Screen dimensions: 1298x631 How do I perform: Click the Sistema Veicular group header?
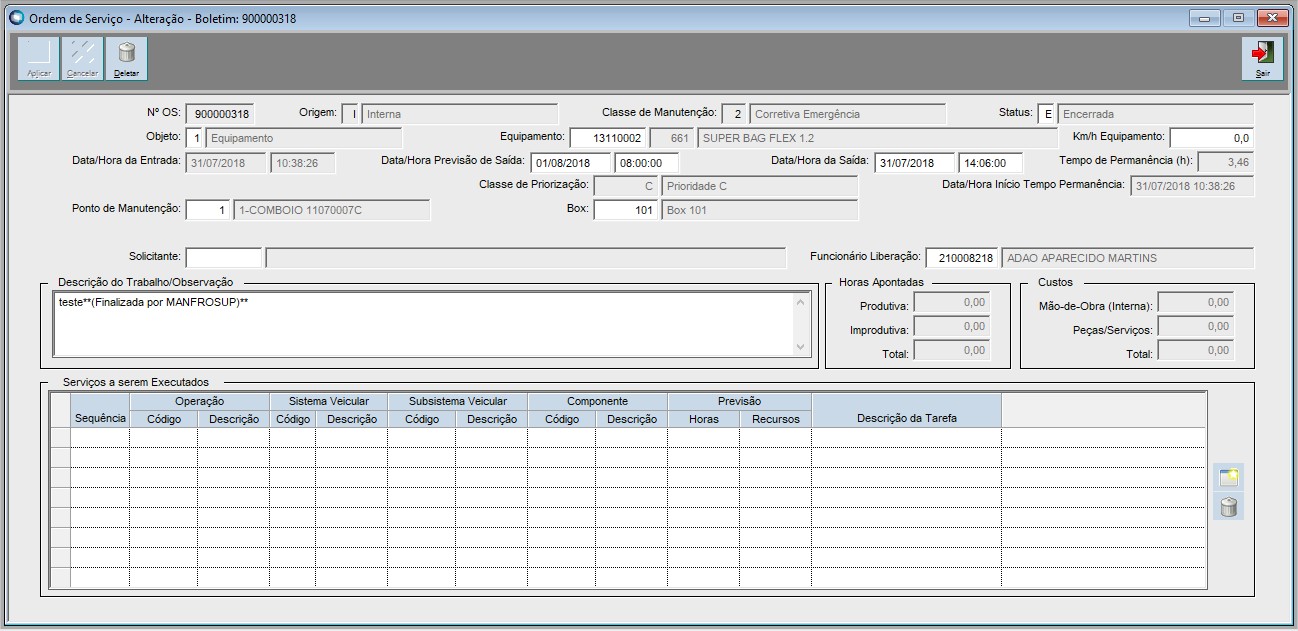click(x=328, y=401)
